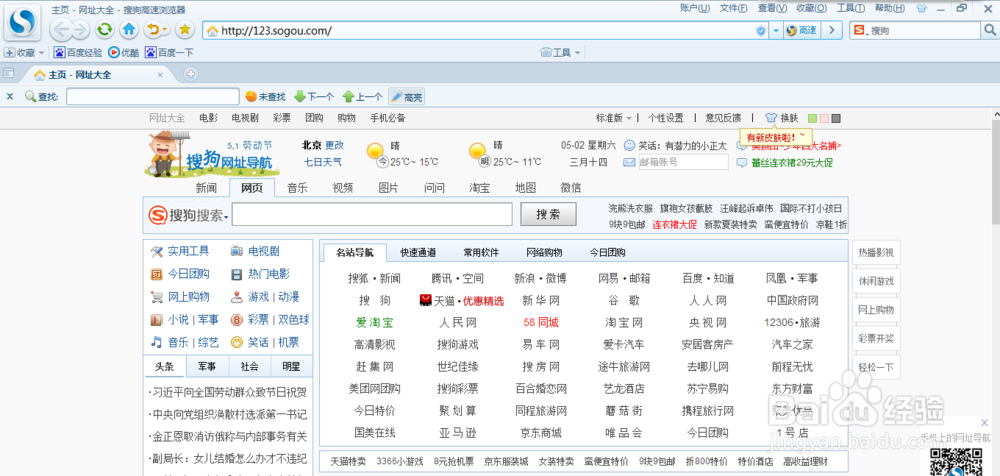Viewport: 1000px width, 476px height.
Task: Switch to the 新闻 search tab
Action: point(206,188)
